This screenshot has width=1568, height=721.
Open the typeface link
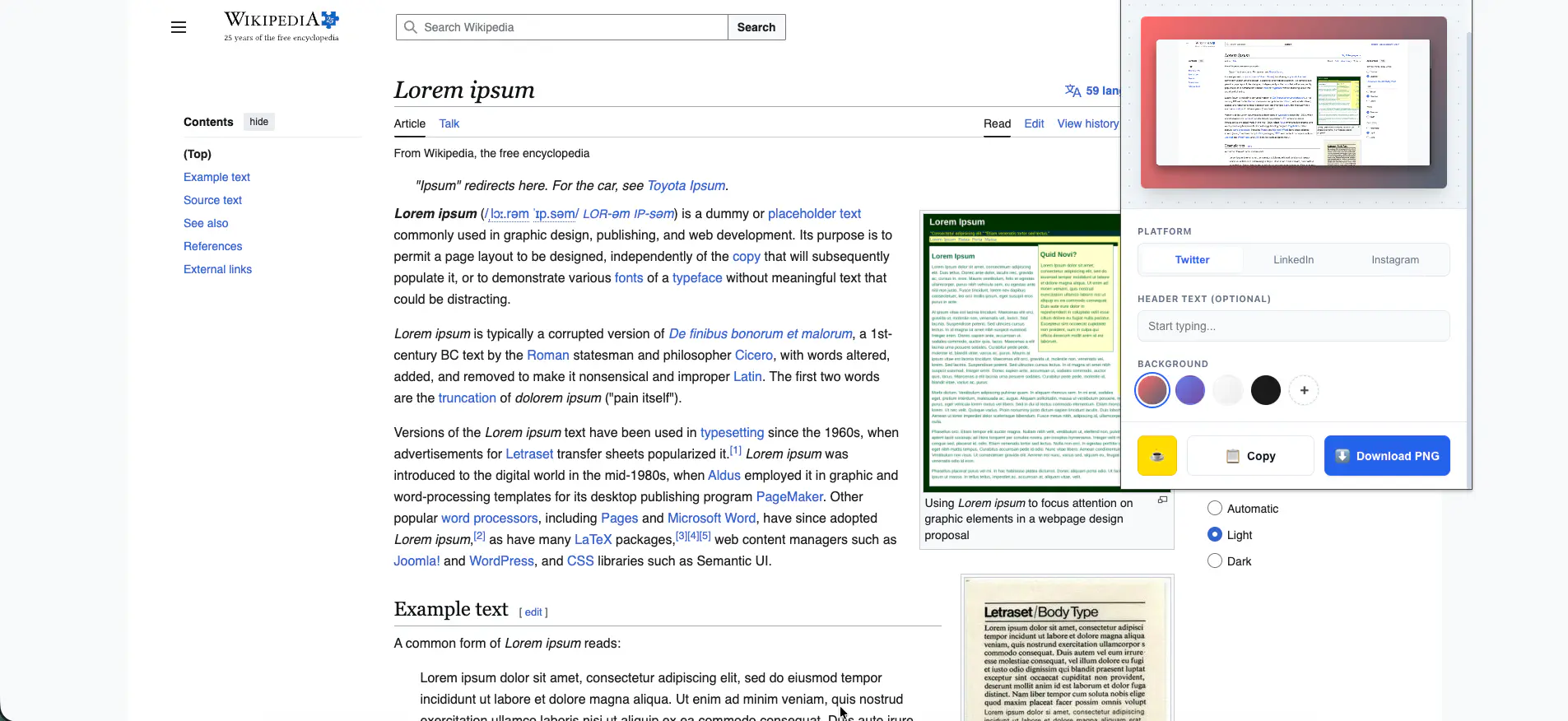(697, 277)
